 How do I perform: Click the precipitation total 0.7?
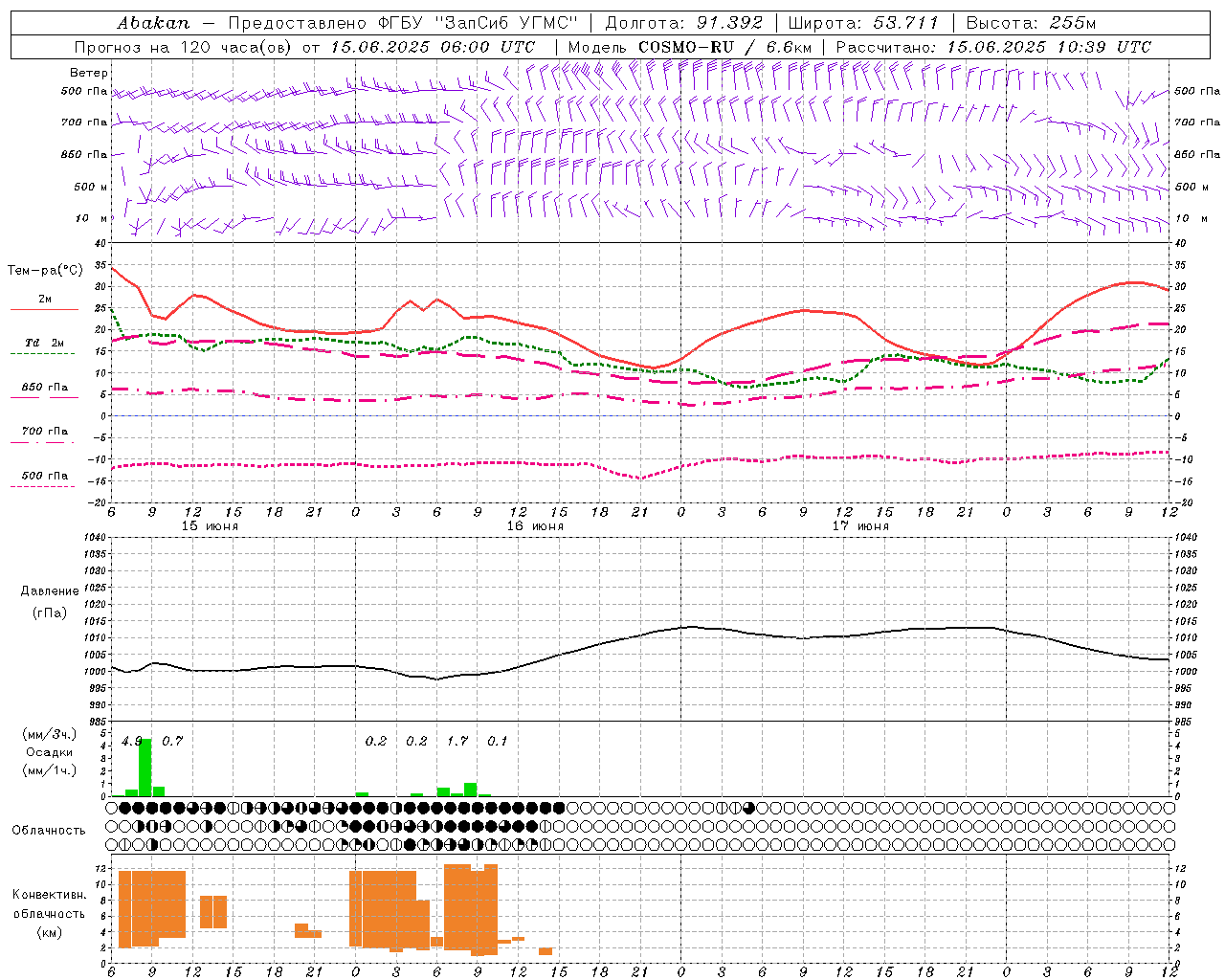coord(172,742)
